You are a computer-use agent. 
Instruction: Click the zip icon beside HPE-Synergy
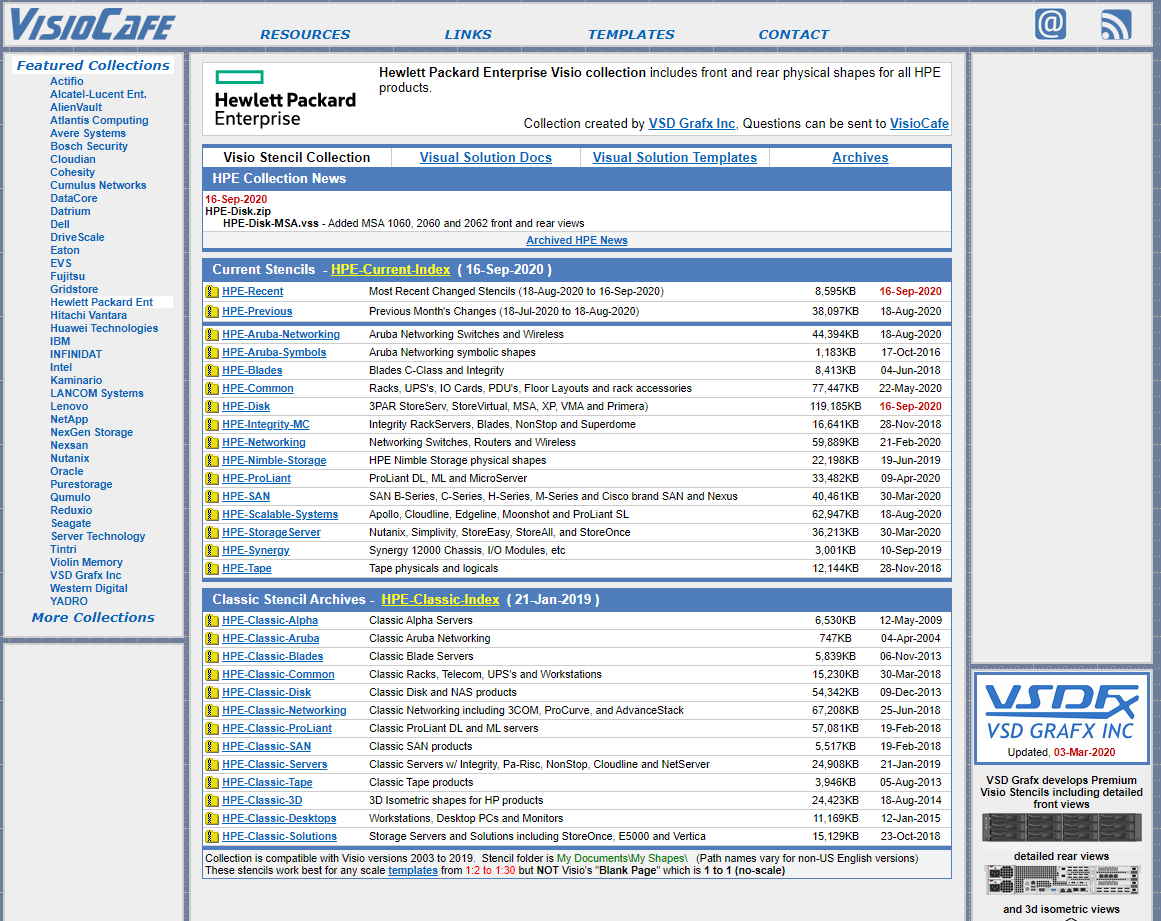[x=212, y=551]
